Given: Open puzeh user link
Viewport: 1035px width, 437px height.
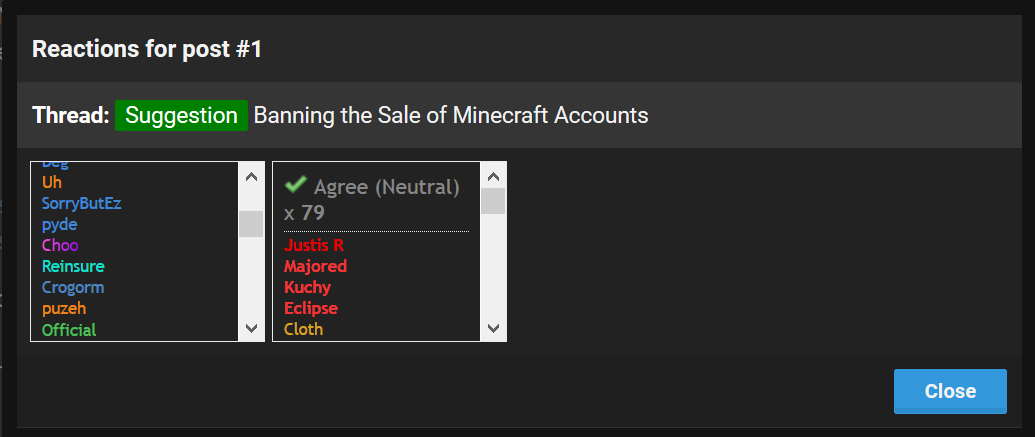Looking at the screenshot, I should 63,308.
